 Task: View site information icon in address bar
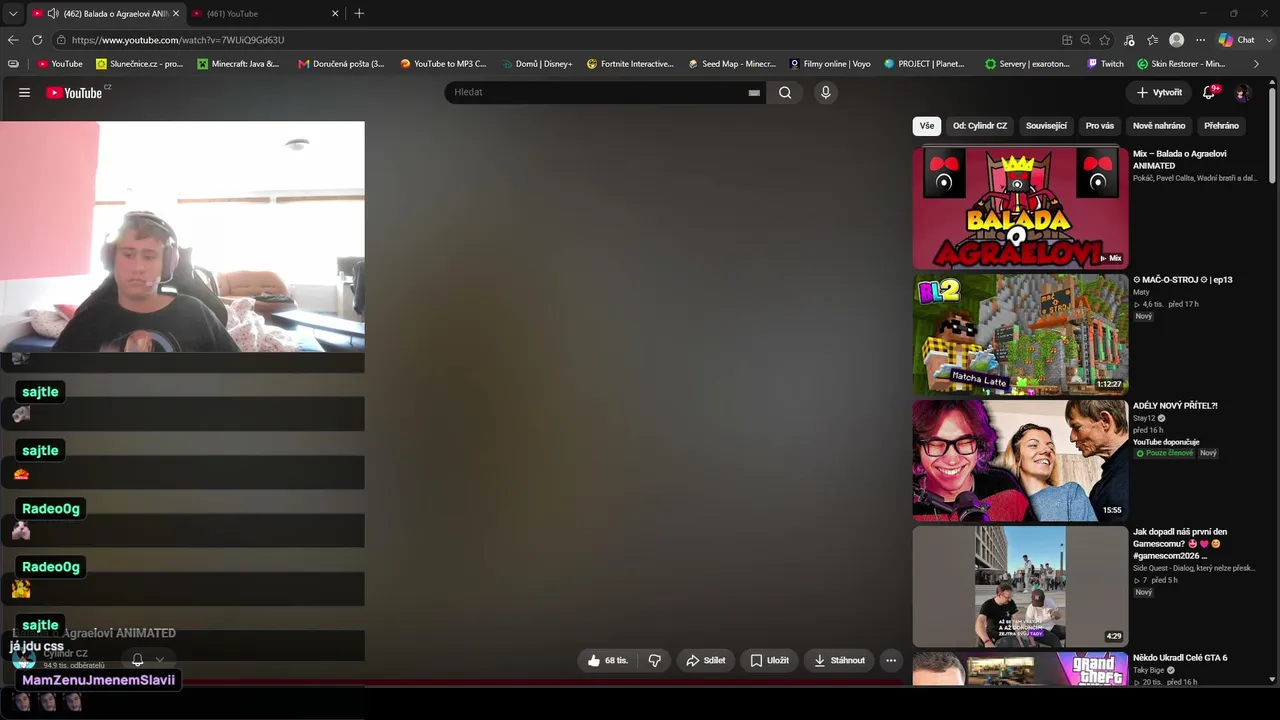pos(61,40)
